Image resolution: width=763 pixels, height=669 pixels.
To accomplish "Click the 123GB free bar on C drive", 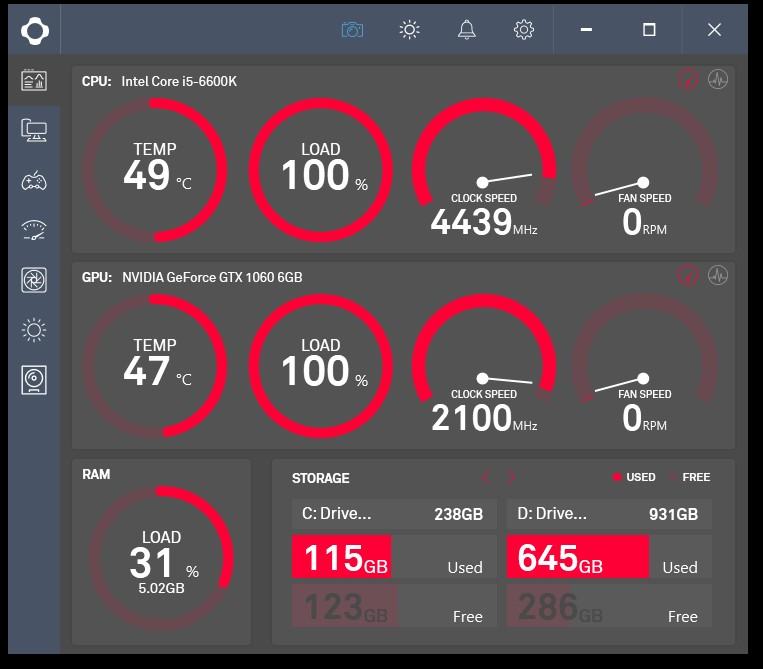I will [x=345, y=606].
